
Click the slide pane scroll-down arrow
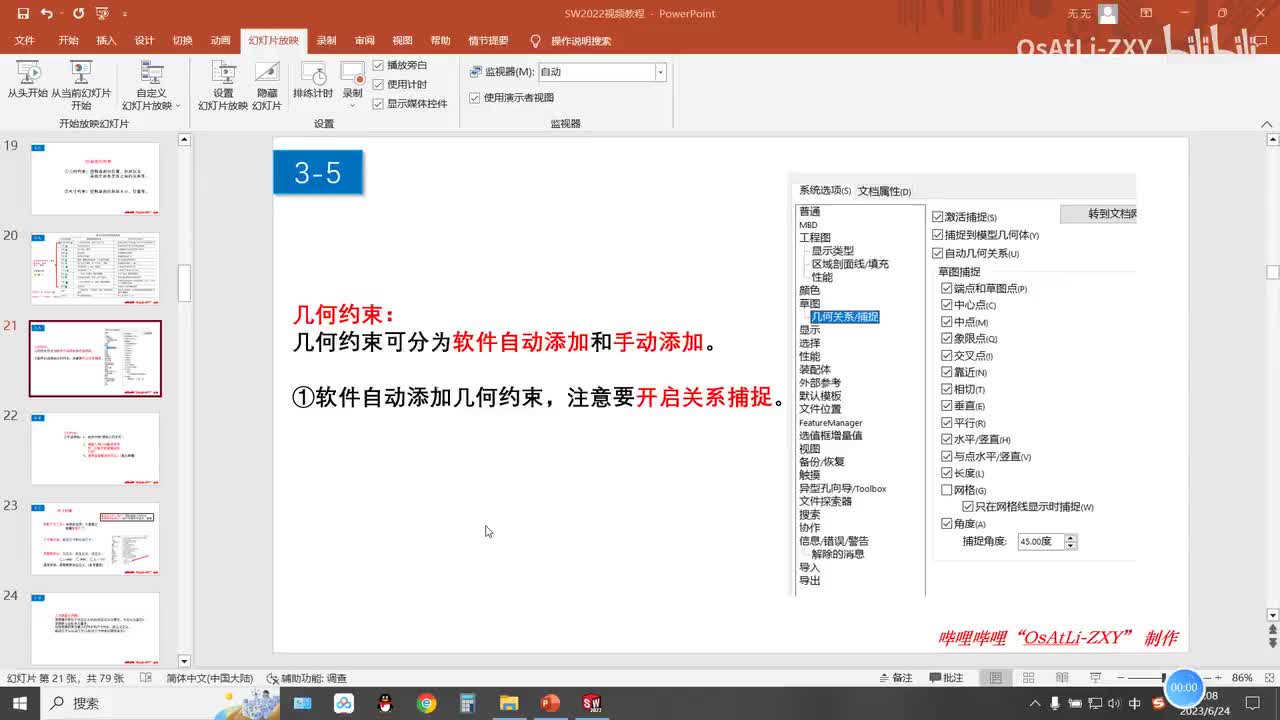click(x=1273, y=615)
